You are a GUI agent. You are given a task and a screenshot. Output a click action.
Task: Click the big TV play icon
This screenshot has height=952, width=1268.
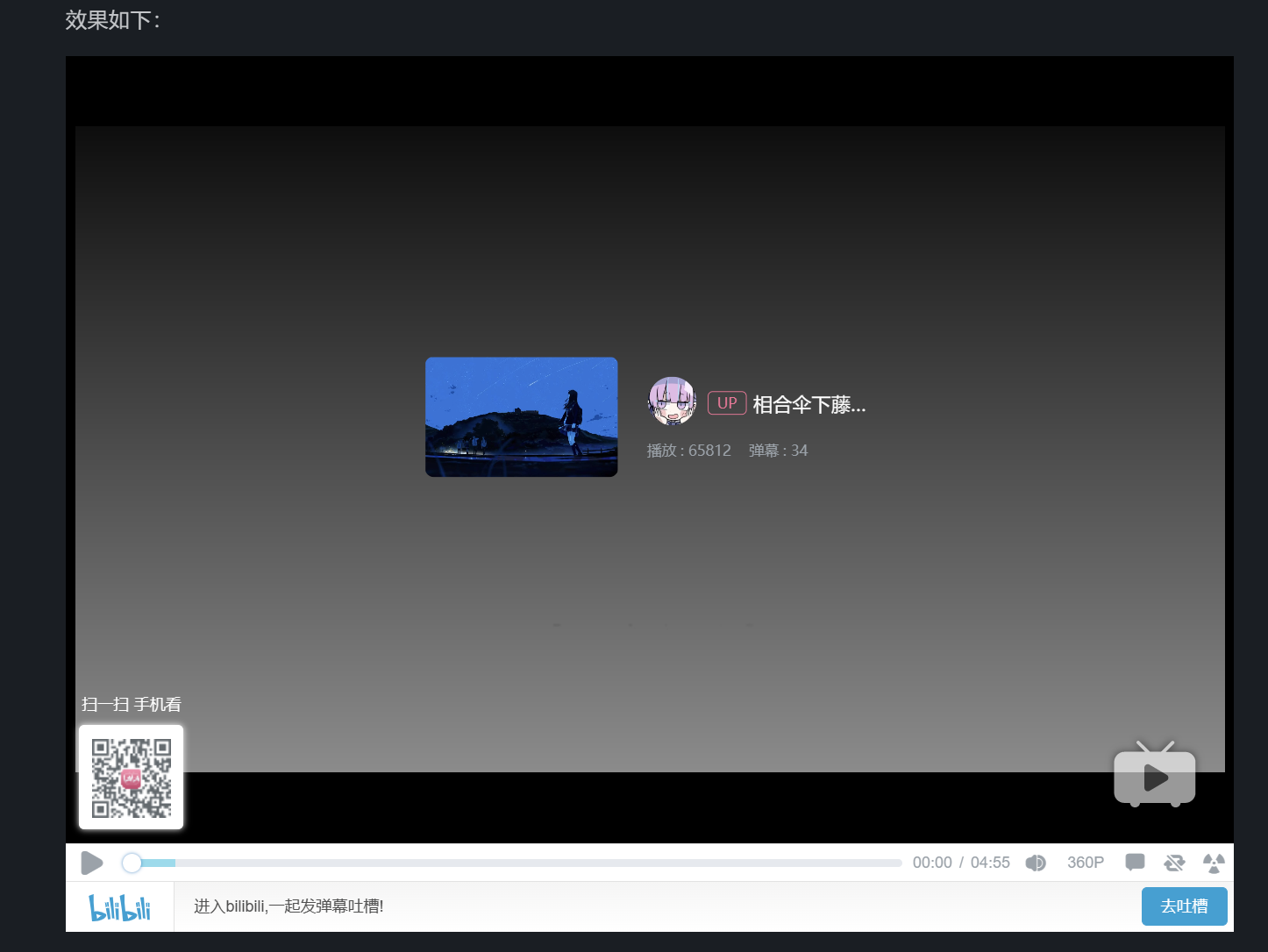[x=1155, y=773]
